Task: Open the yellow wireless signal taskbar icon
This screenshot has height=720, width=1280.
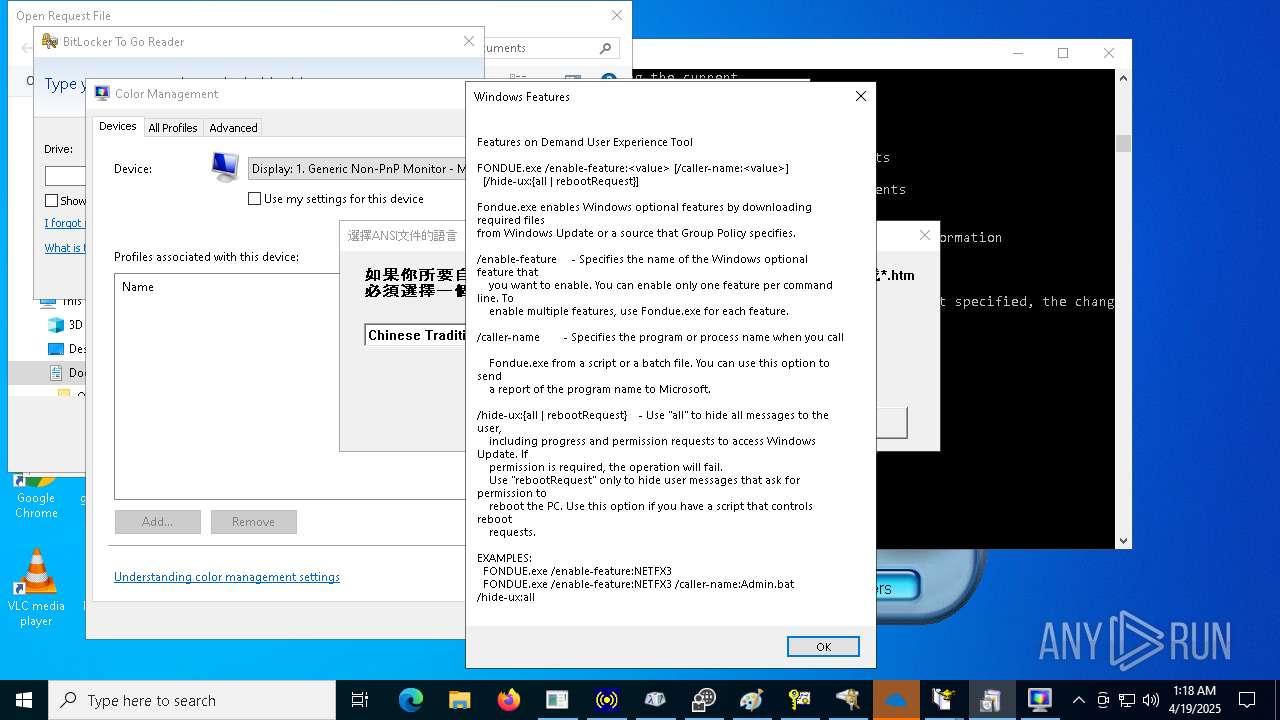Action: click(606, 700)
